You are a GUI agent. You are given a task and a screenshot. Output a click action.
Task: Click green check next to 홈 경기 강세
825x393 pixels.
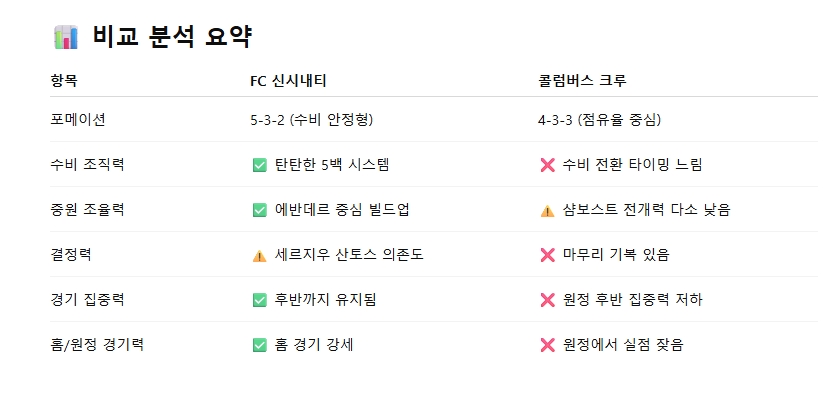tap(259, 346)
